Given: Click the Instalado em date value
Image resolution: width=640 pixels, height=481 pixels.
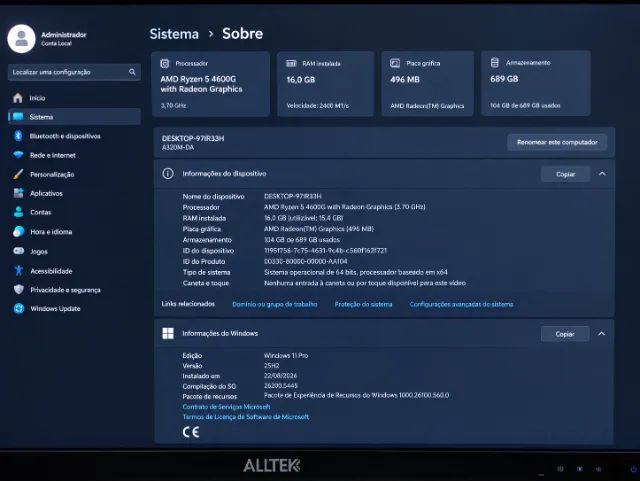Looking at the screenshot, I should coord(280,376).
